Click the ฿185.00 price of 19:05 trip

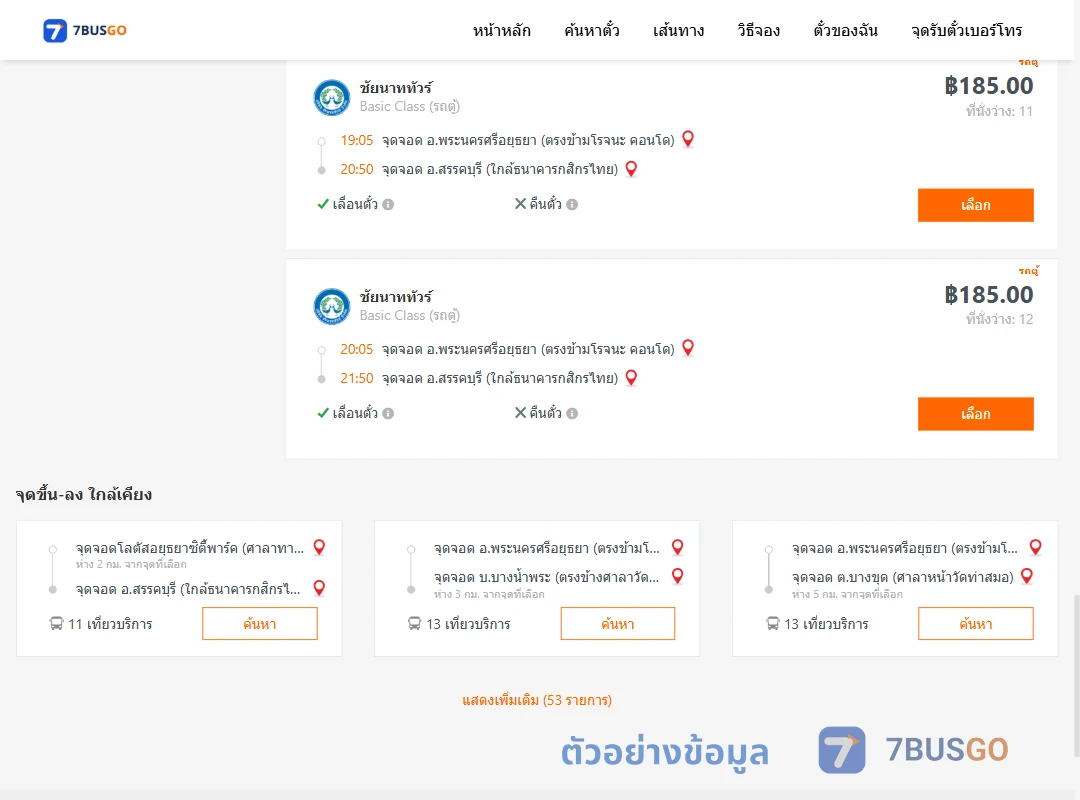(x=988, y=86)
